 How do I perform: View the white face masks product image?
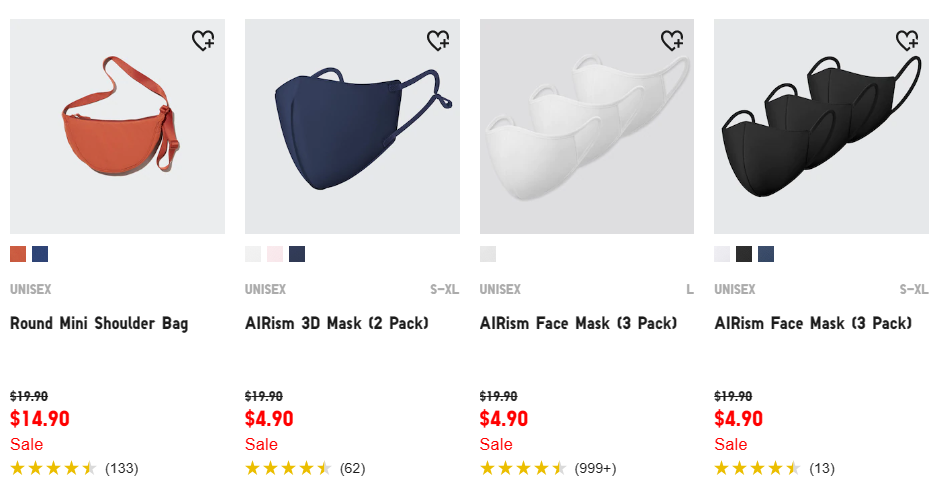click(587, 126)
